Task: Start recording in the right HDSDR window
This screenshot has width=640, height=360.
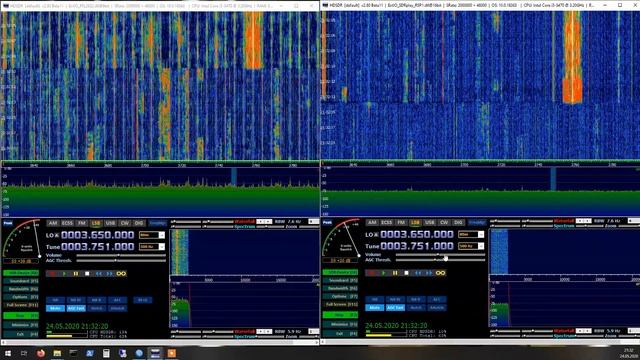Action: [371, 273]
